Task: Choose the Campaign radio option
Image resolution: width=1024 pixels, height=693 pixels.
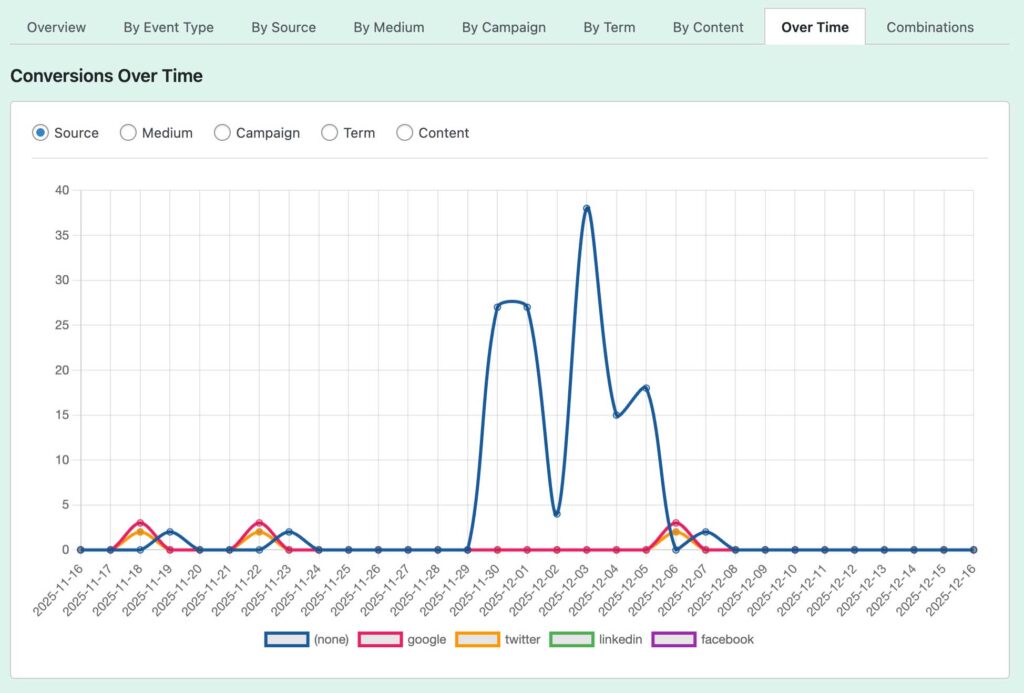Action: click(222, 132)
